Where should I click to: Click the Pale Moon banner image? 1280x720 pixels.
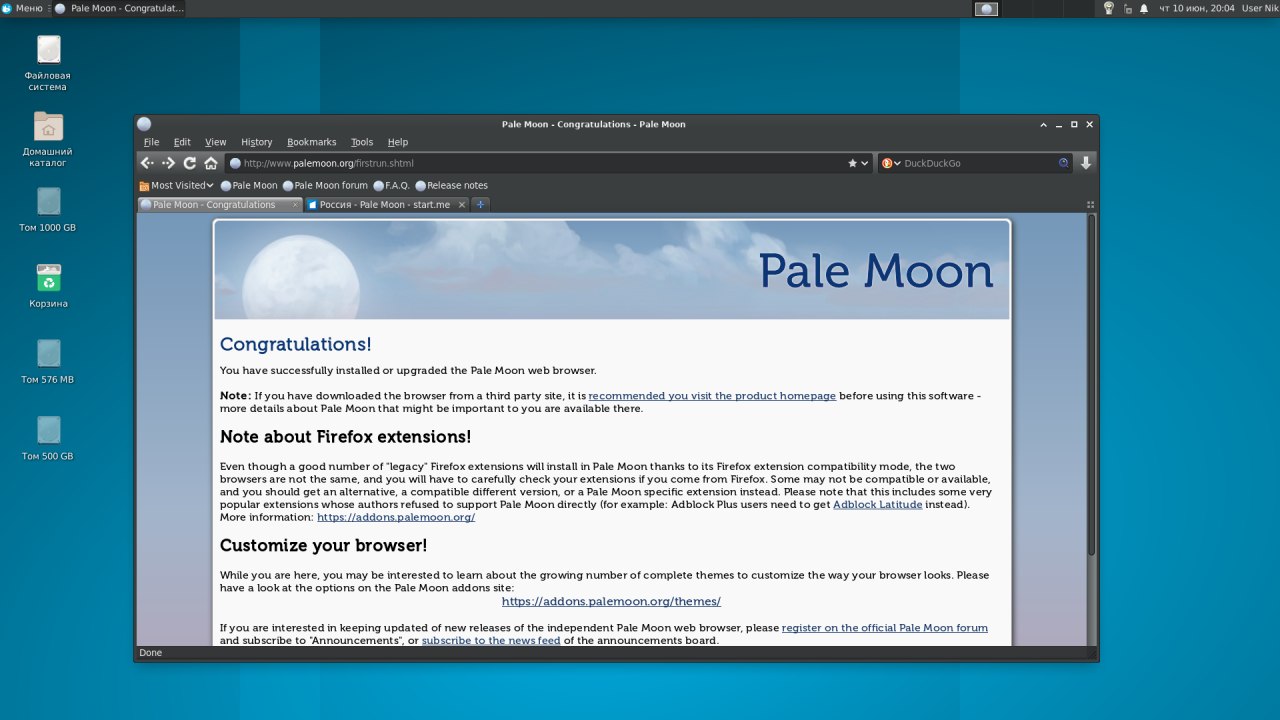click(x=612, y=270)
